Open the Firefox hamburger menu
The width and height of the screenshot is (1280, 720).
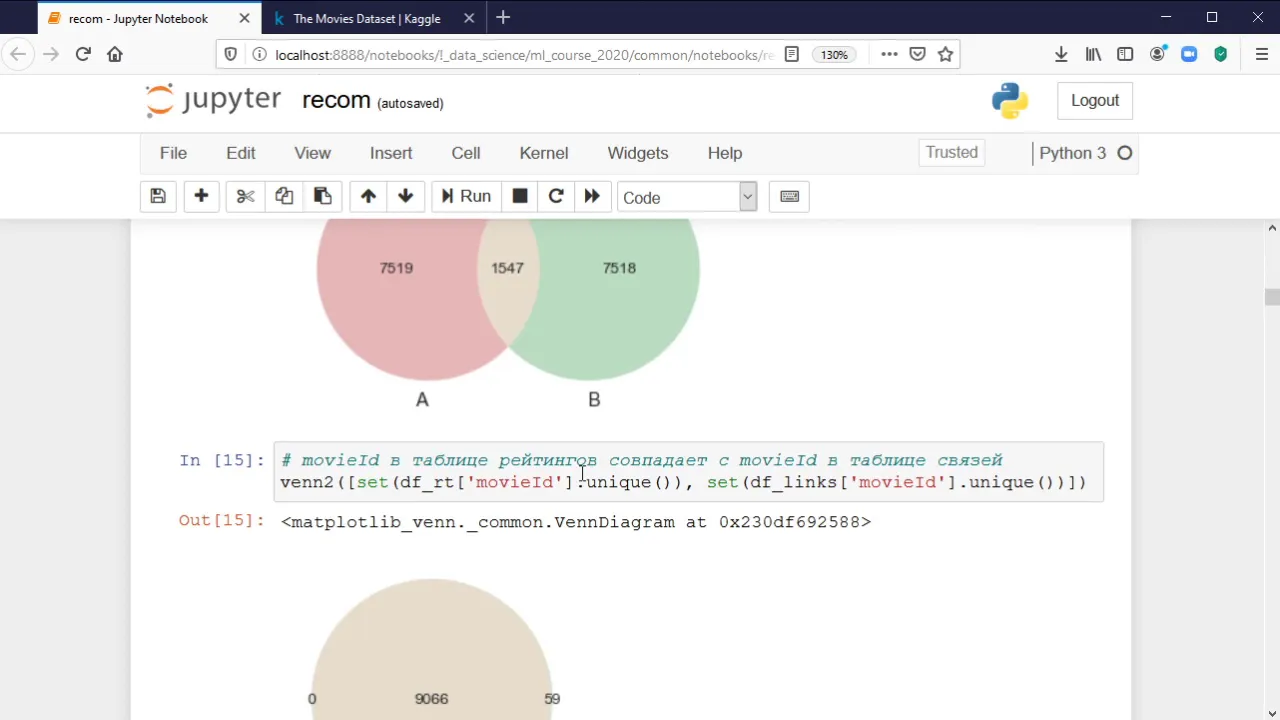(1262, 55)
